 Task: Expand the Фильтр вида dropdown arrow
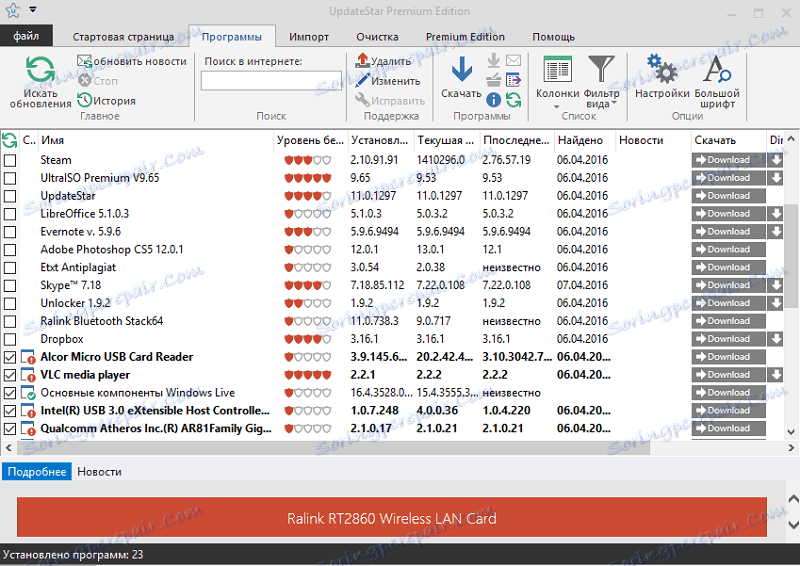pos(614,103)
